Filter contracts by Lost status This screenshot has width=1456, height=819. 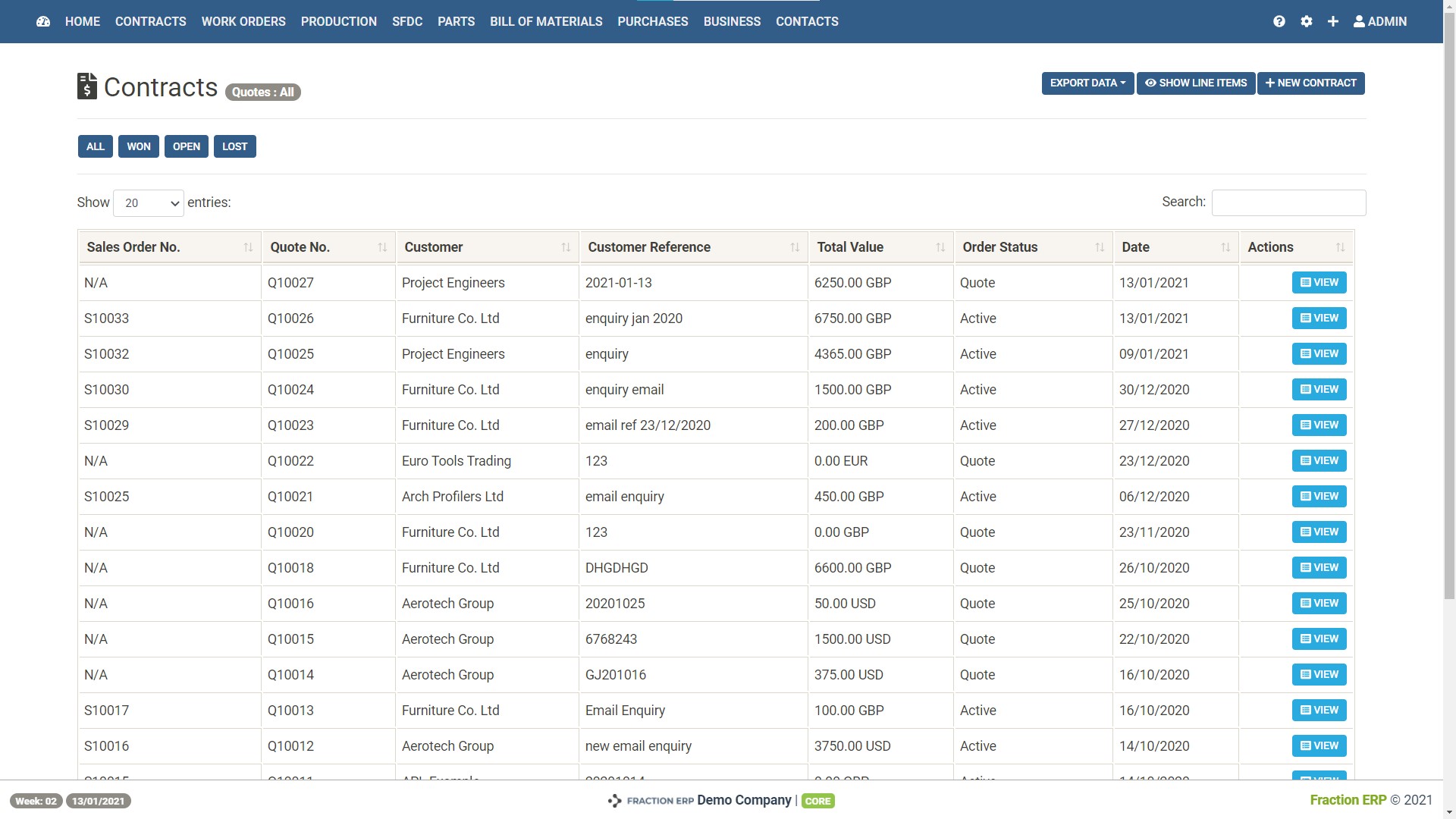coord(234,146)
